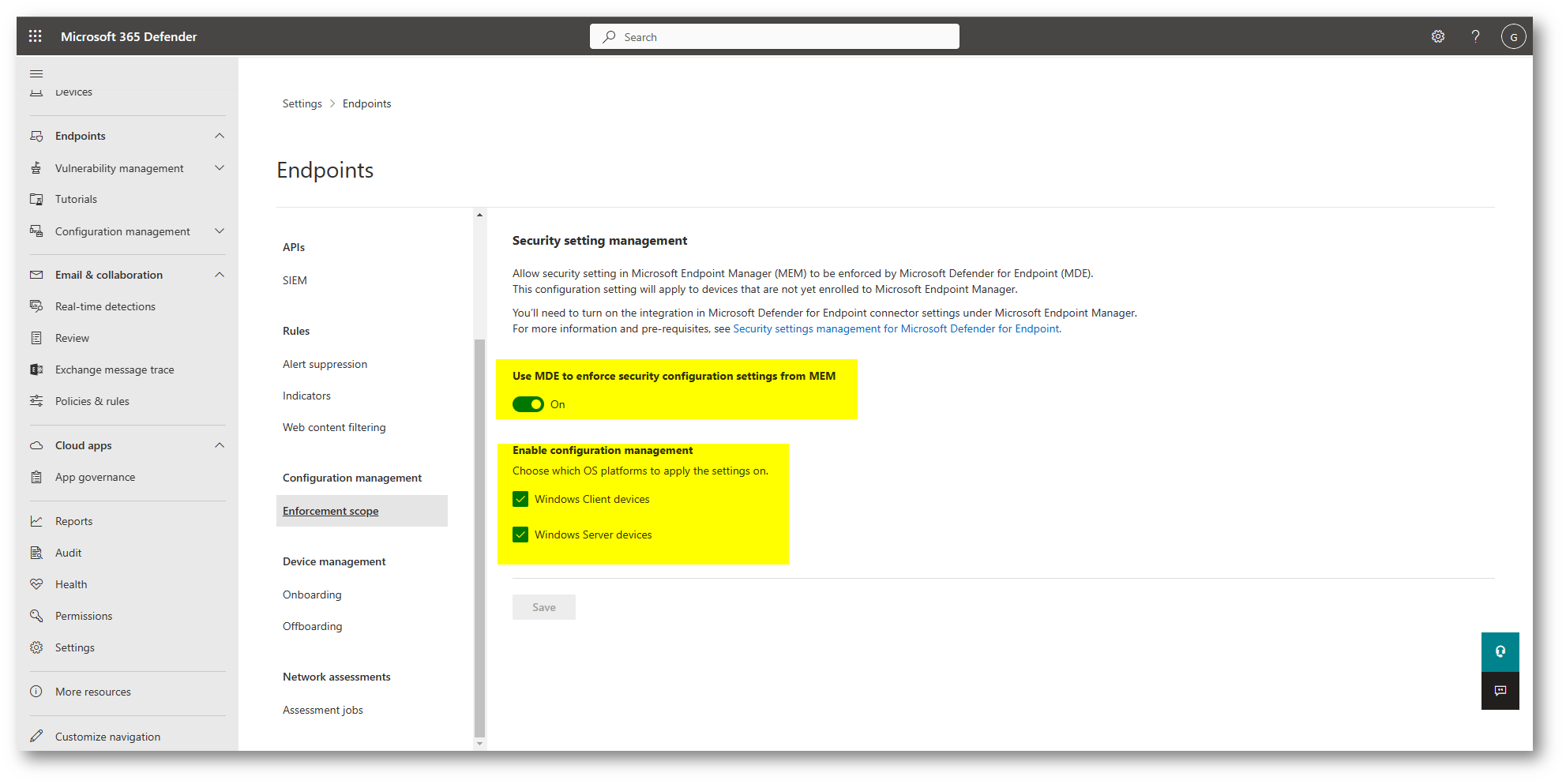Open the help question mark icon

[x=1475, y=36]
